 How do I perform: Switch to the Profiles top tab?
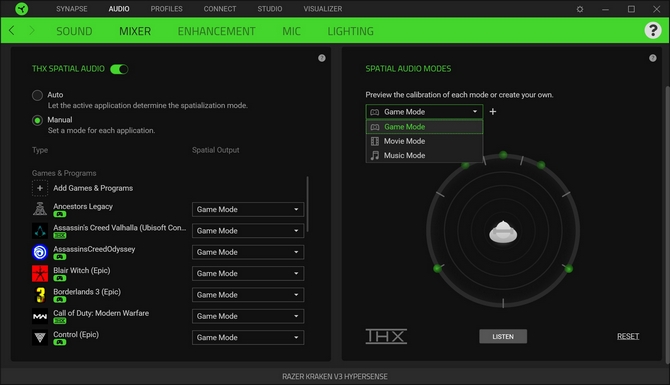[x=166, y=9]
